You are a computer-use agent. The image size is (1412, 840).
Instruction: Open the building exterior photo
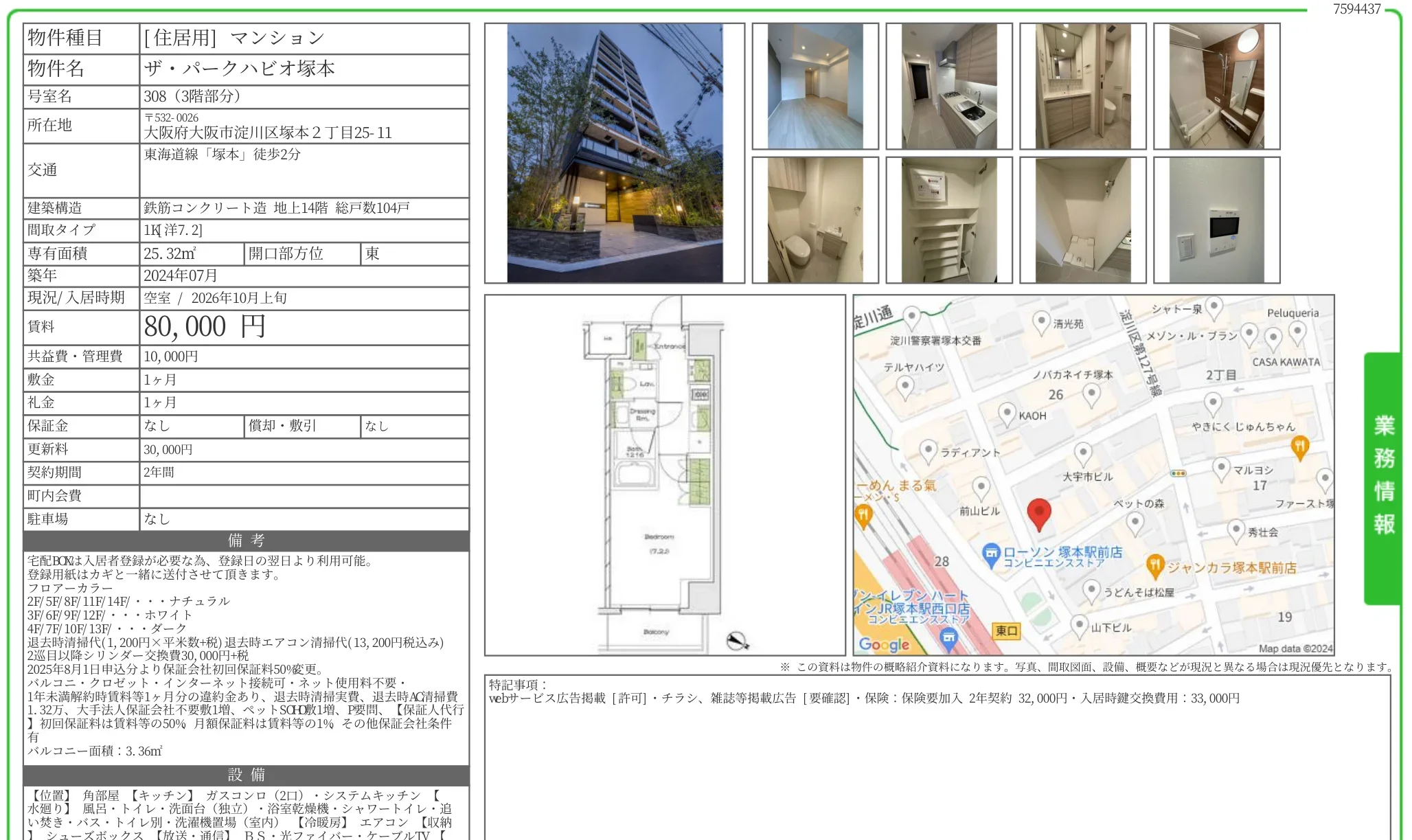(615, 153)
